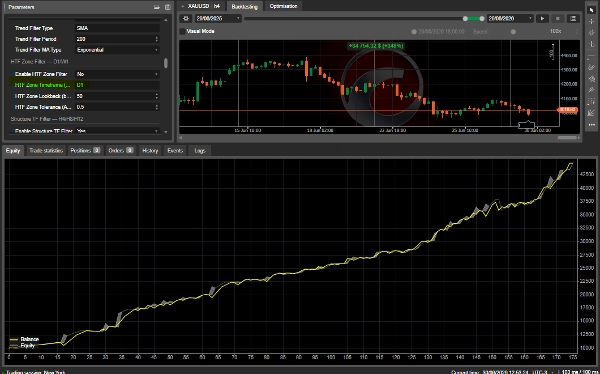
Task: Open the Events tab
Action: coord(175,150)
